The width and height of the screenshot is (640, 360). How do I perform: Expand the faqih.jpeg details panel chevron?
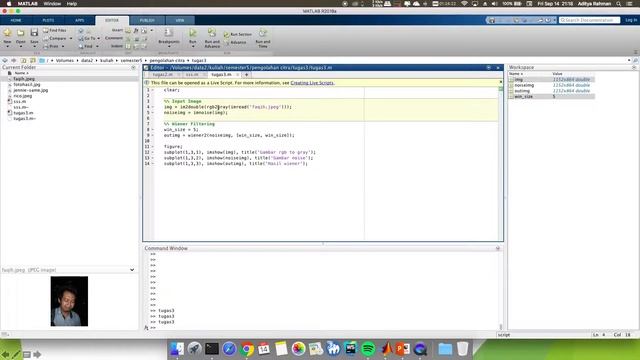tap(132, 270)
